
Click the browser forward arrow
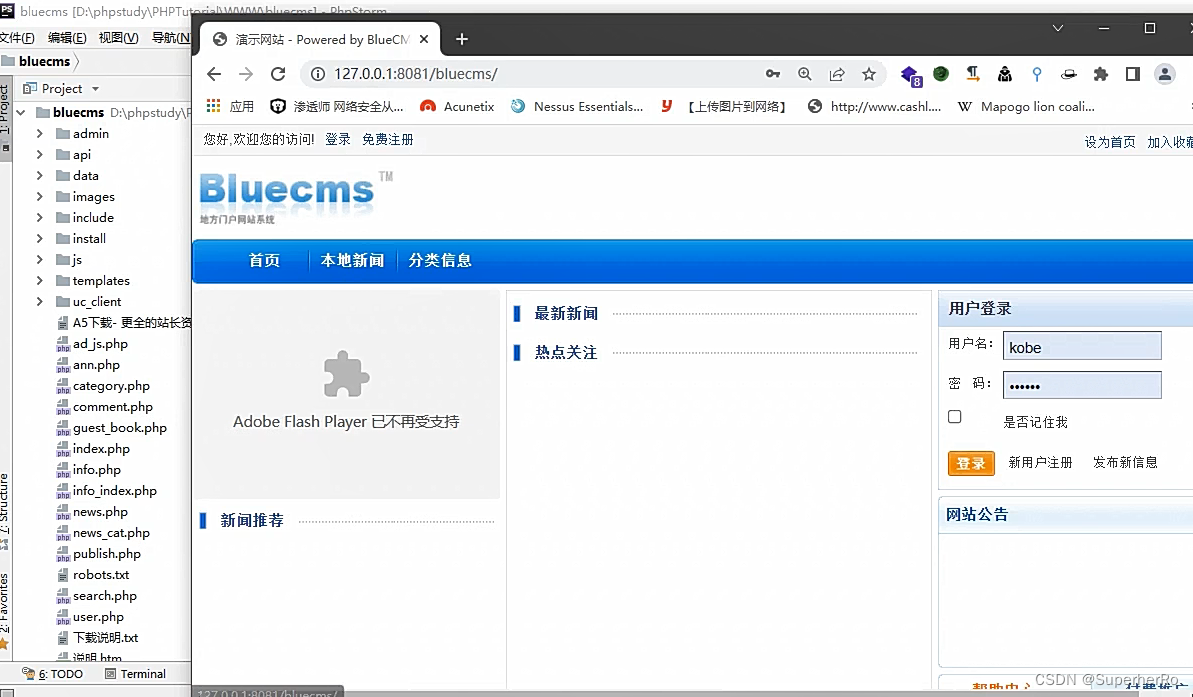246,74
